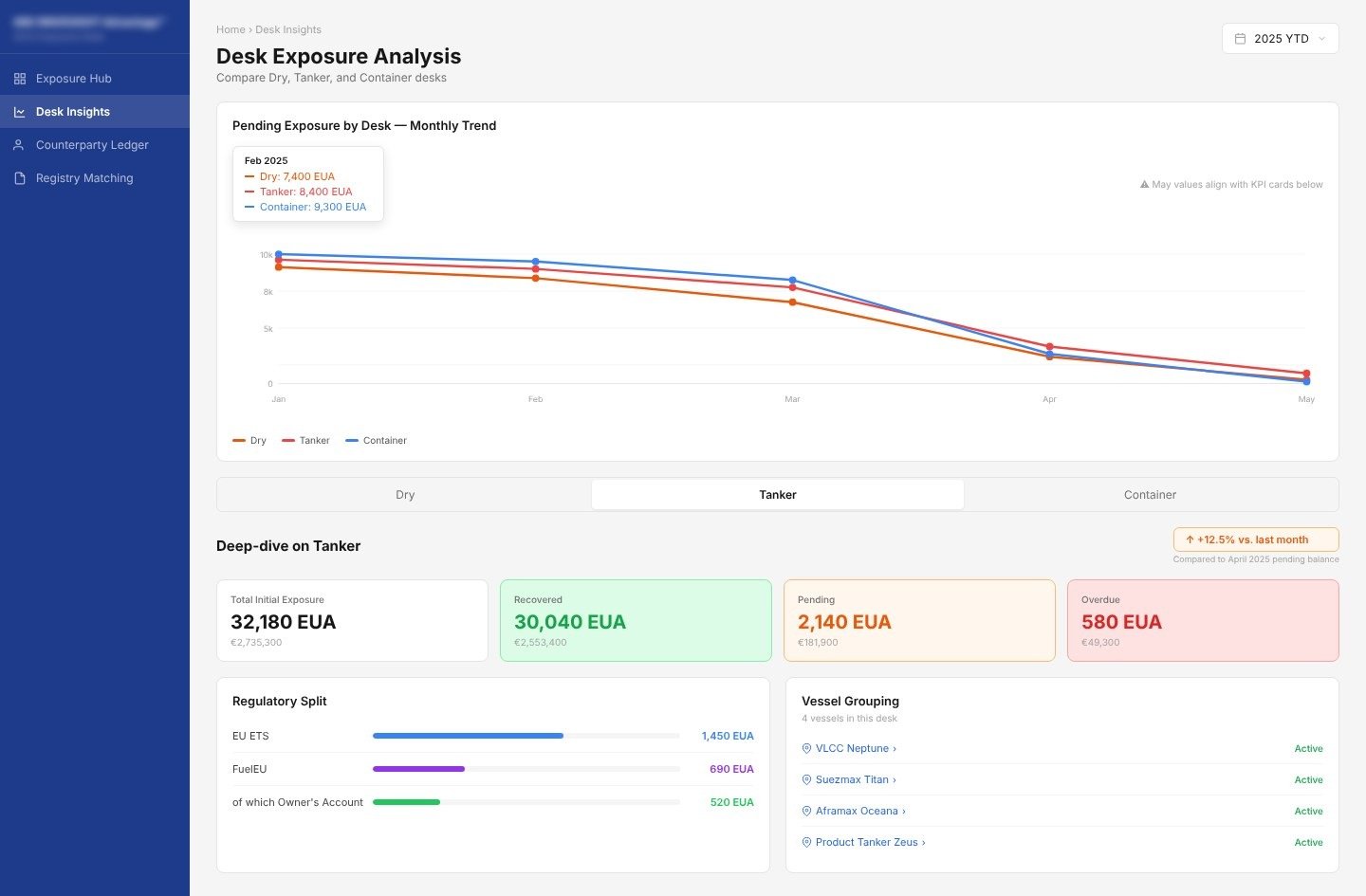Screen dimensions: 1366x896
Task: Select the Tanker desk tab
Action: (x=778, y=495)
